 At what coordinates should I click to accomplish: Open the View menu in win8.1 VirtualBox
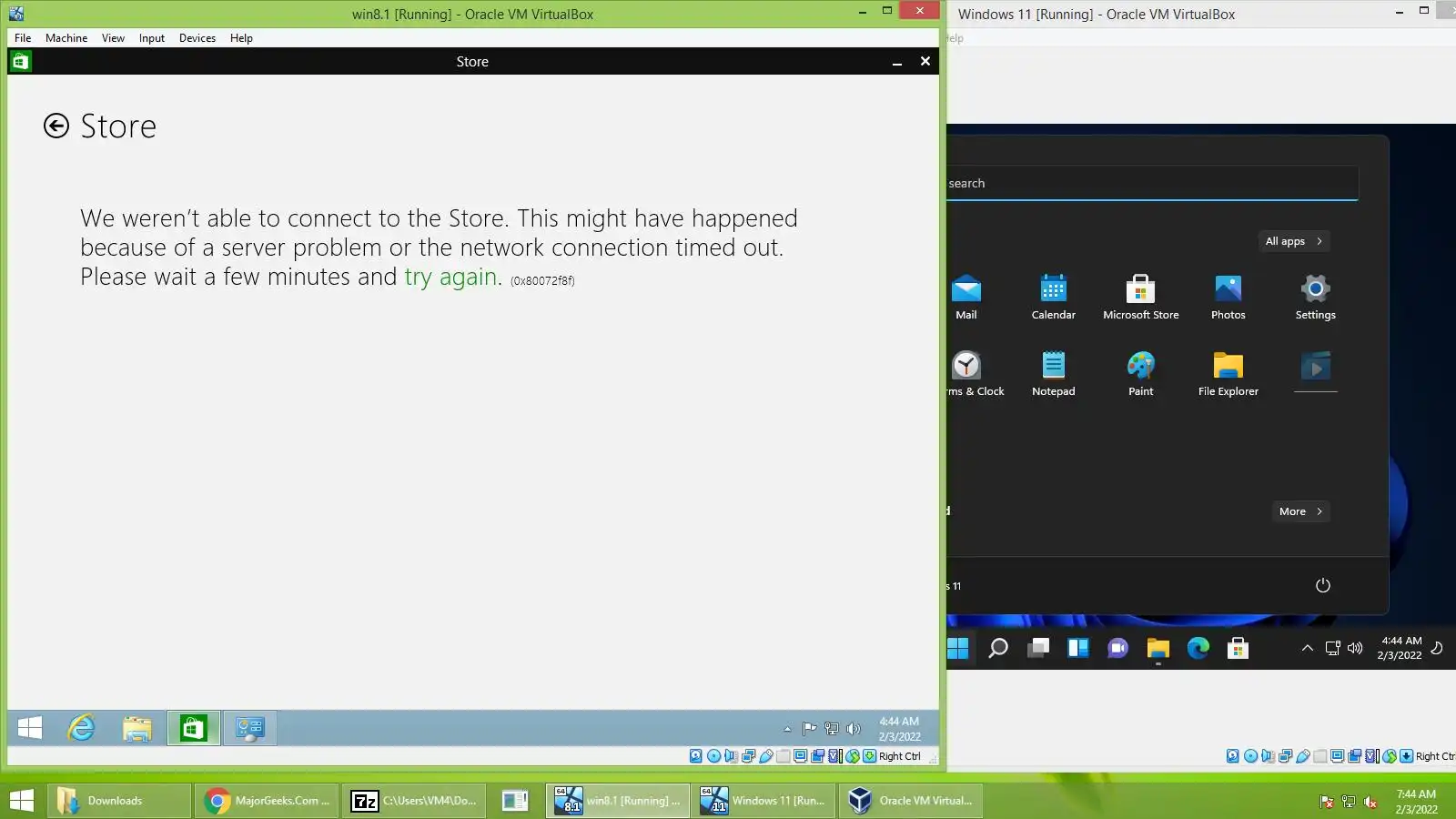pos(113,38)
